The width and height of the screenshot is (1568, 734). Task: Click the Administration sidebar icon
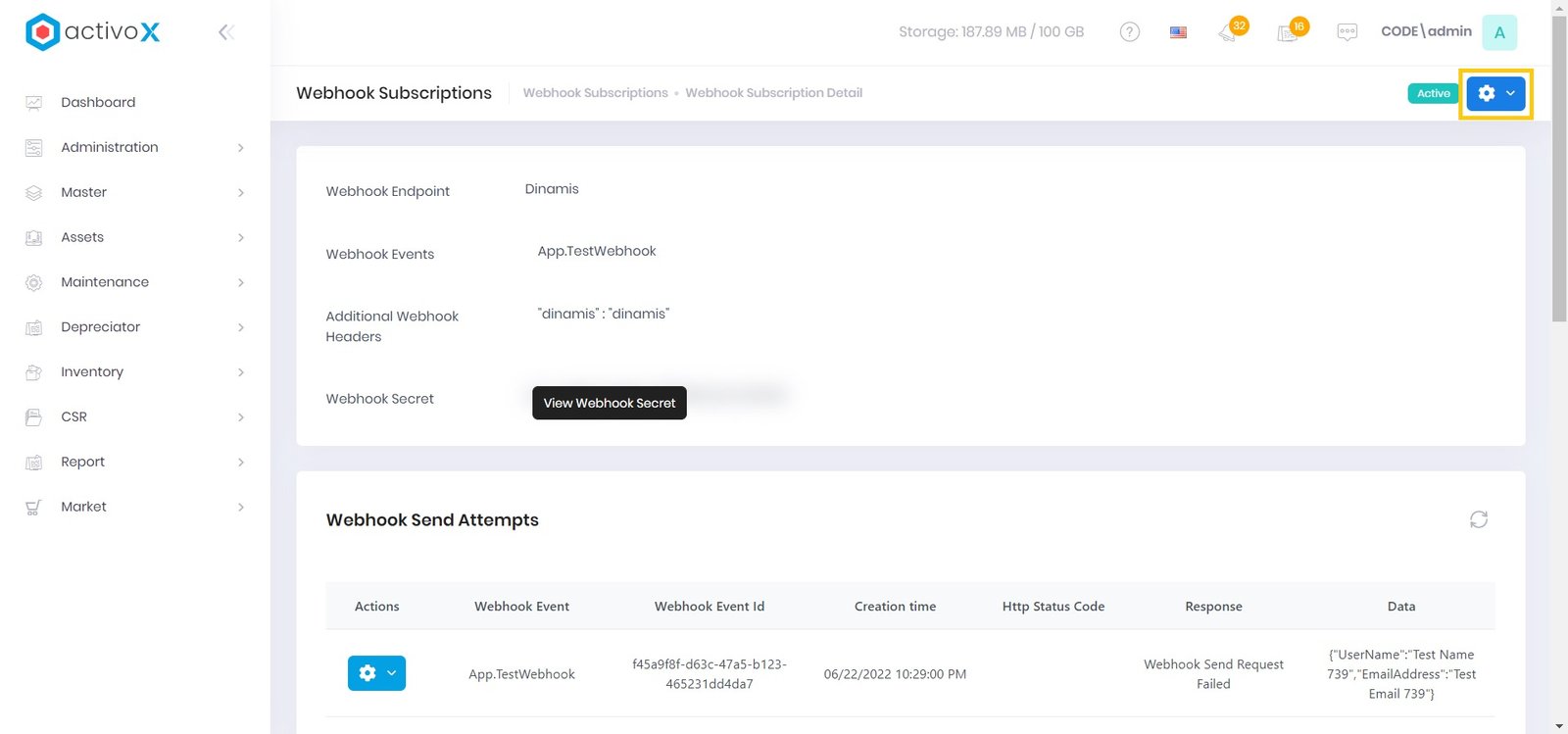pos(33,148)
